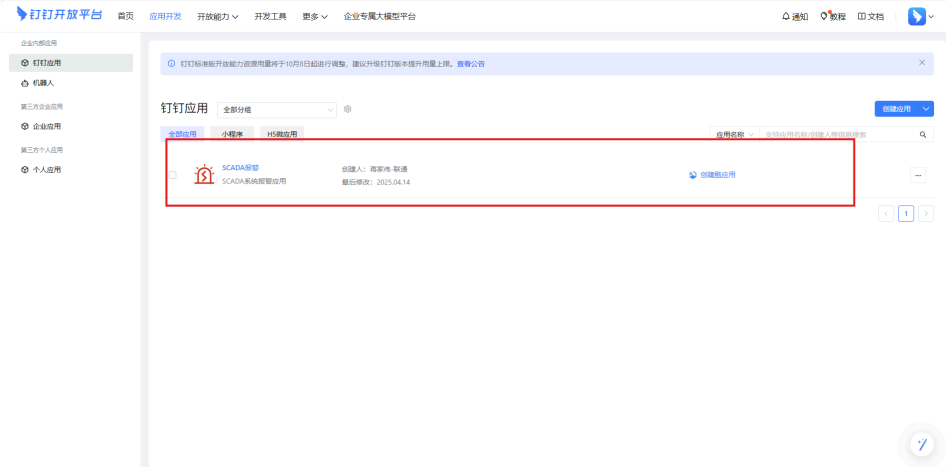946x467 pixels.
Task: Tick the SCADA报警 row checkbox
Action: tap(173, 175)
